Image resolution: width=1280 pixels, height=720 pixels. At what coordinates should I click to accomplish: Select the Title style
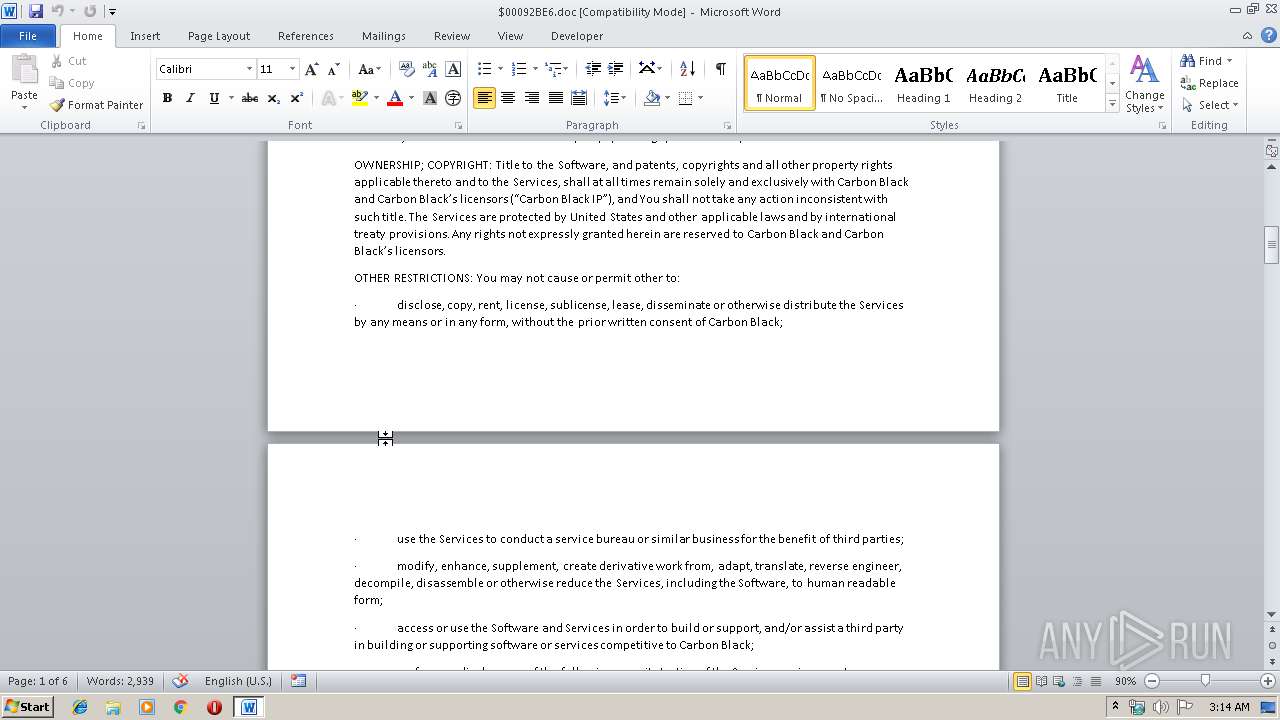(1067, 83)
